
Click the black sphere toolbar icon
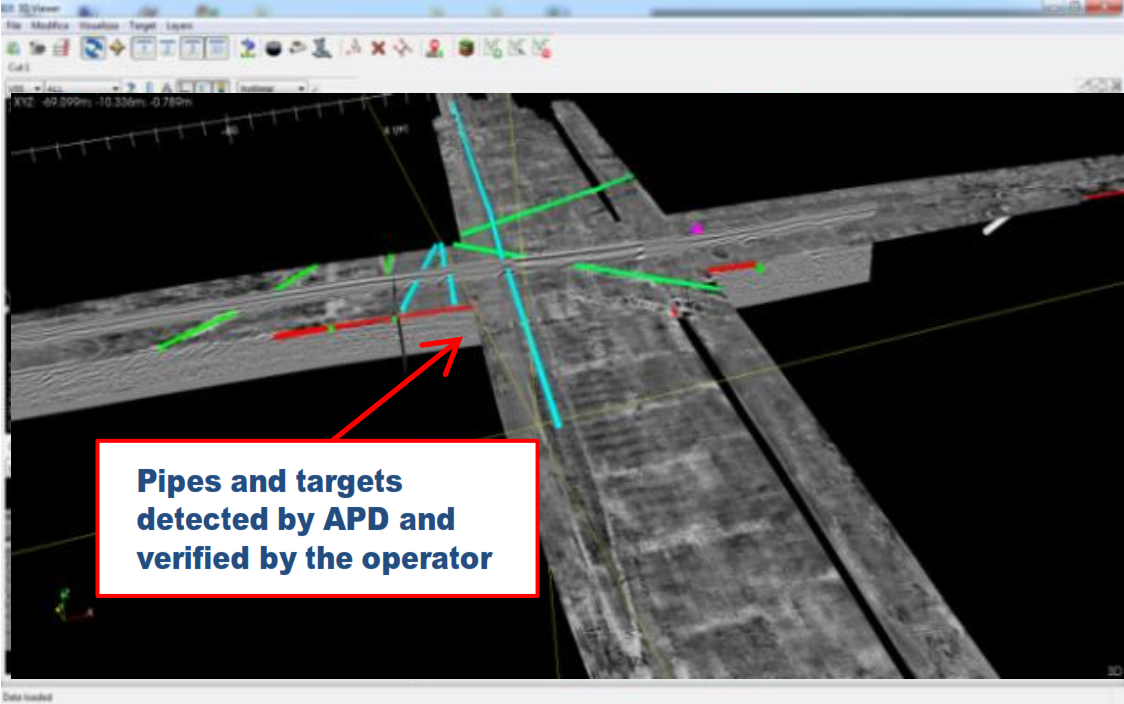[272, 47]
